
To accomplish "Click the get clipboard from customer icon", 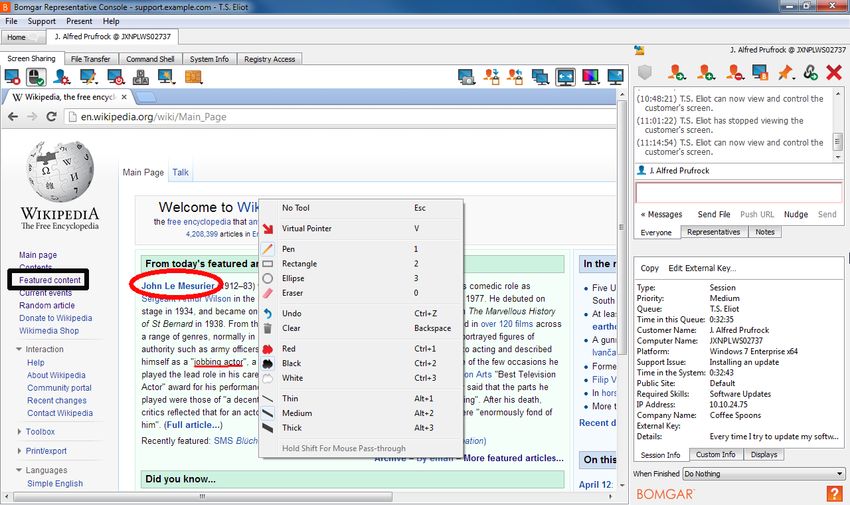I will pos(515,77).
